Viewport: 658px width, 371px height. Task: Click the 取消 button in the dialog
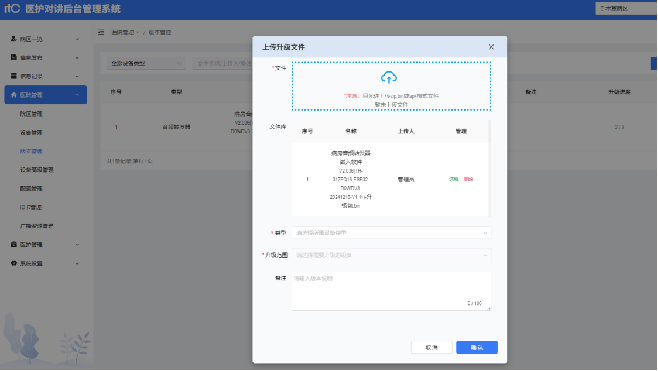(431, 347)
